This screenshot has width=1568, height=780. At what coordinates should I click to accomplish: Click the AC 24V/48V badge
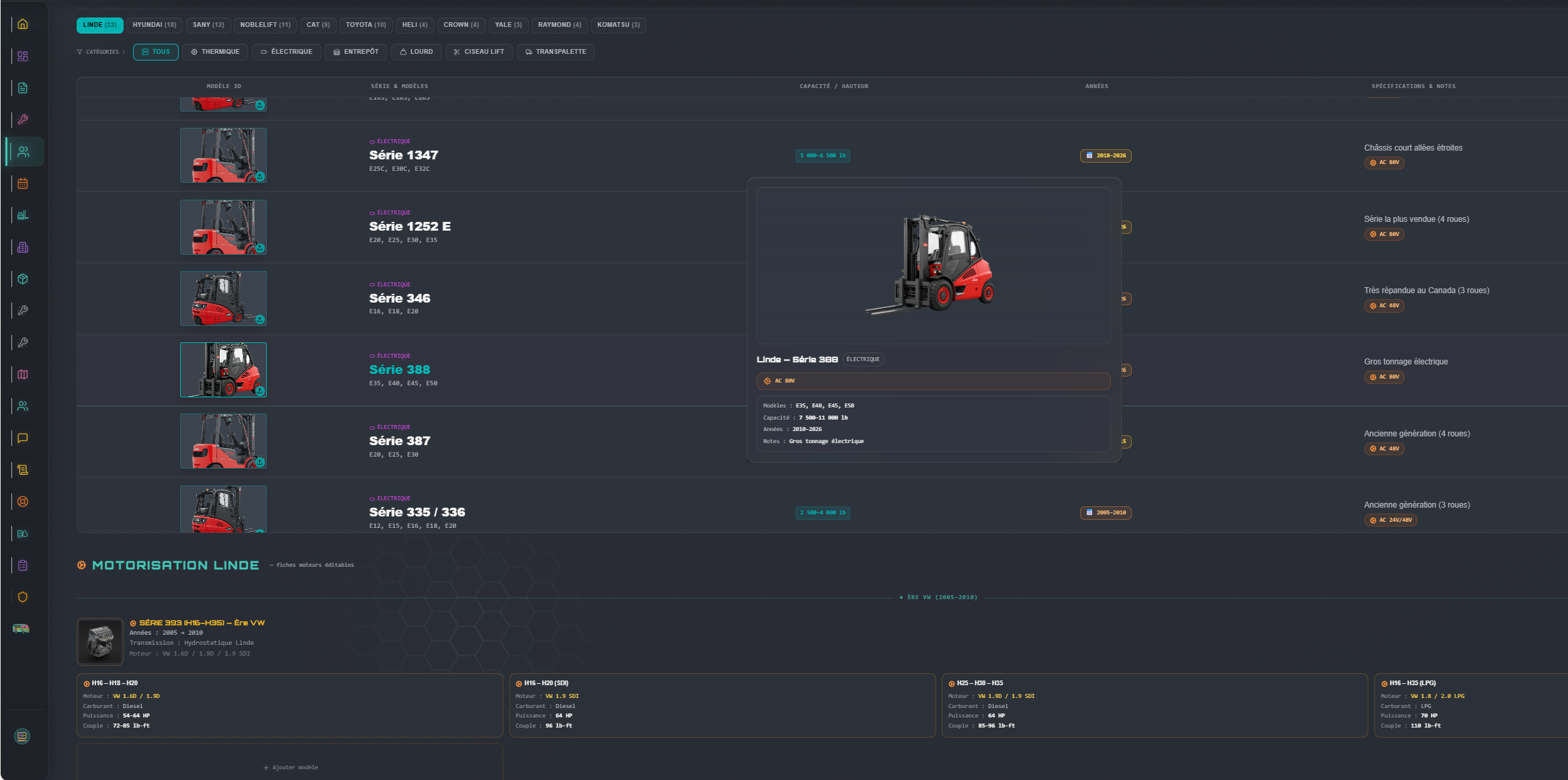pos(1391,520)
